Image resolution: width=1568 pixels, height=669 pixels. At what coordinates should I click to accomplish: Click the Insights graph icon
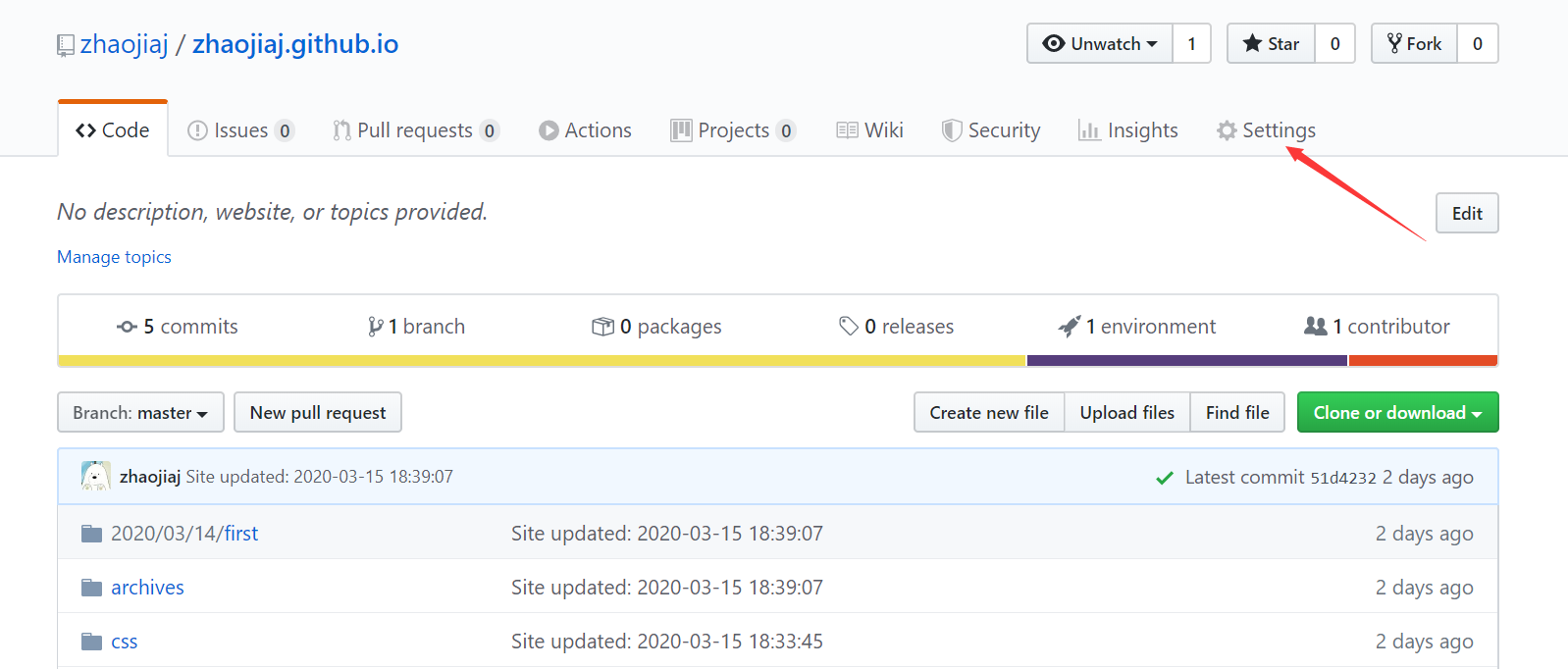[1088, 130]
